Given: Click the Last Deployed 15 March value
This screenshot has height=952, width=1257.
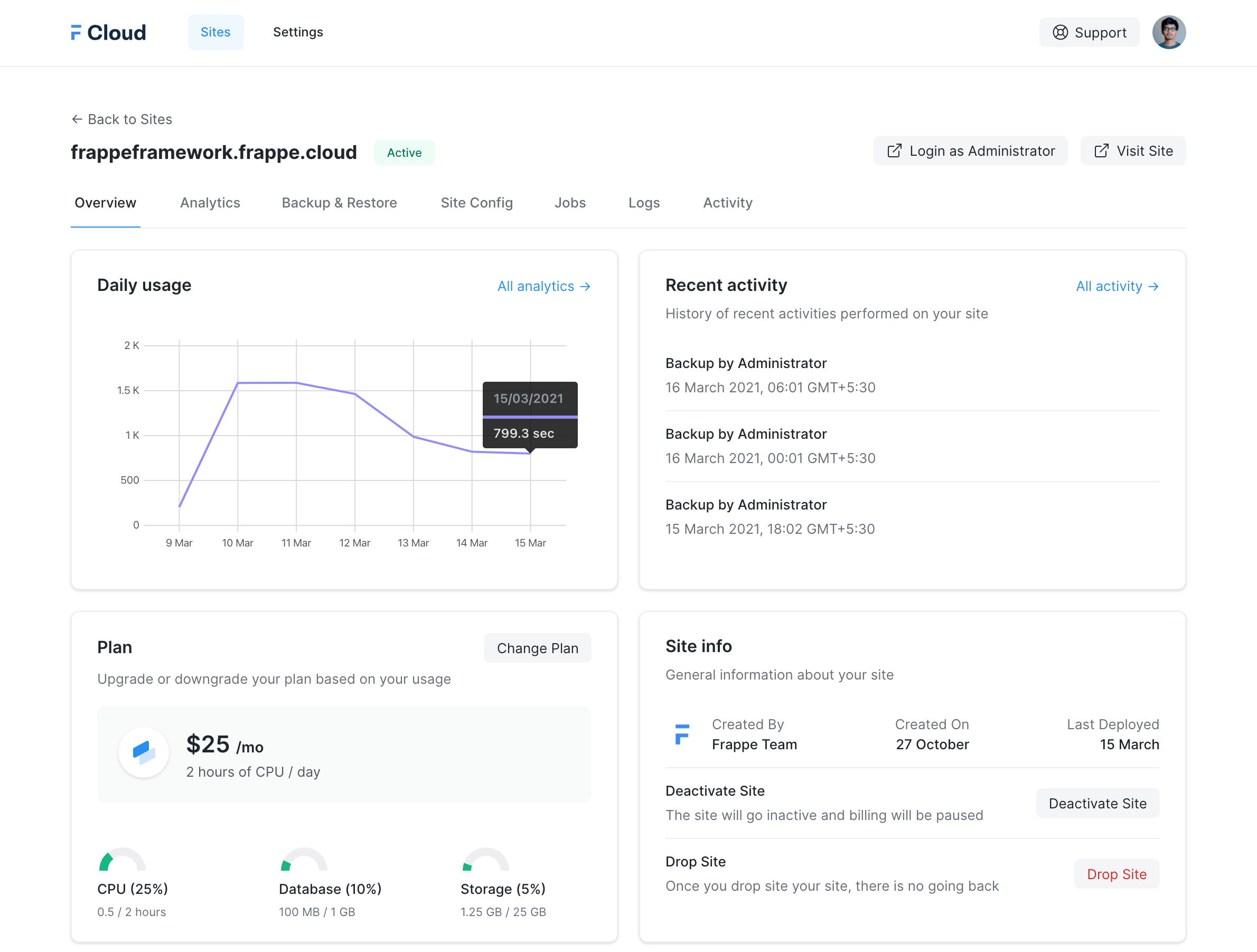Looking at the screenshot, I should pos(1129,744).
